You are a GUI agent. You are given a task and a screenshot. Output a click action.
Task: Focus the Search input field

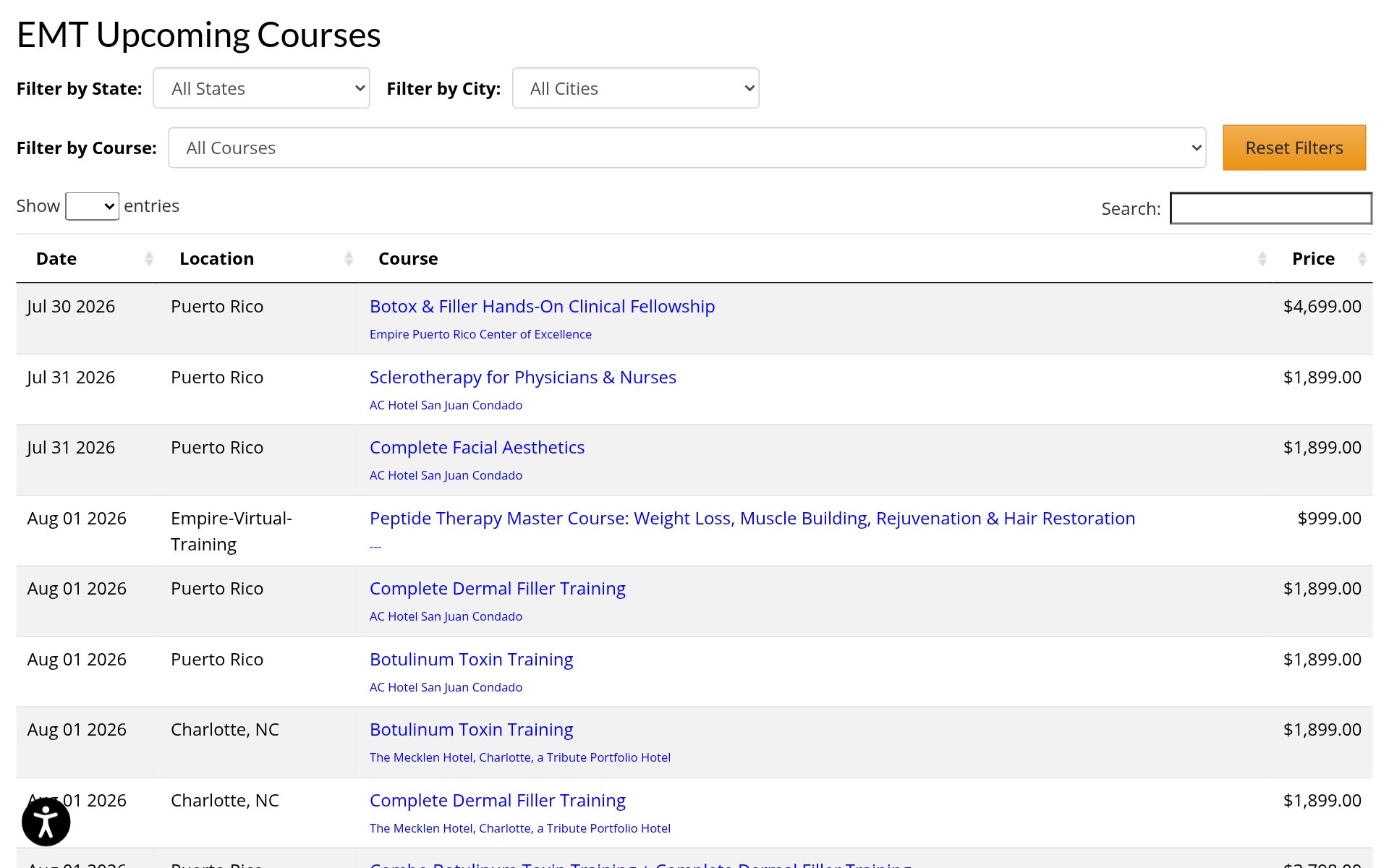point(1271,208)
